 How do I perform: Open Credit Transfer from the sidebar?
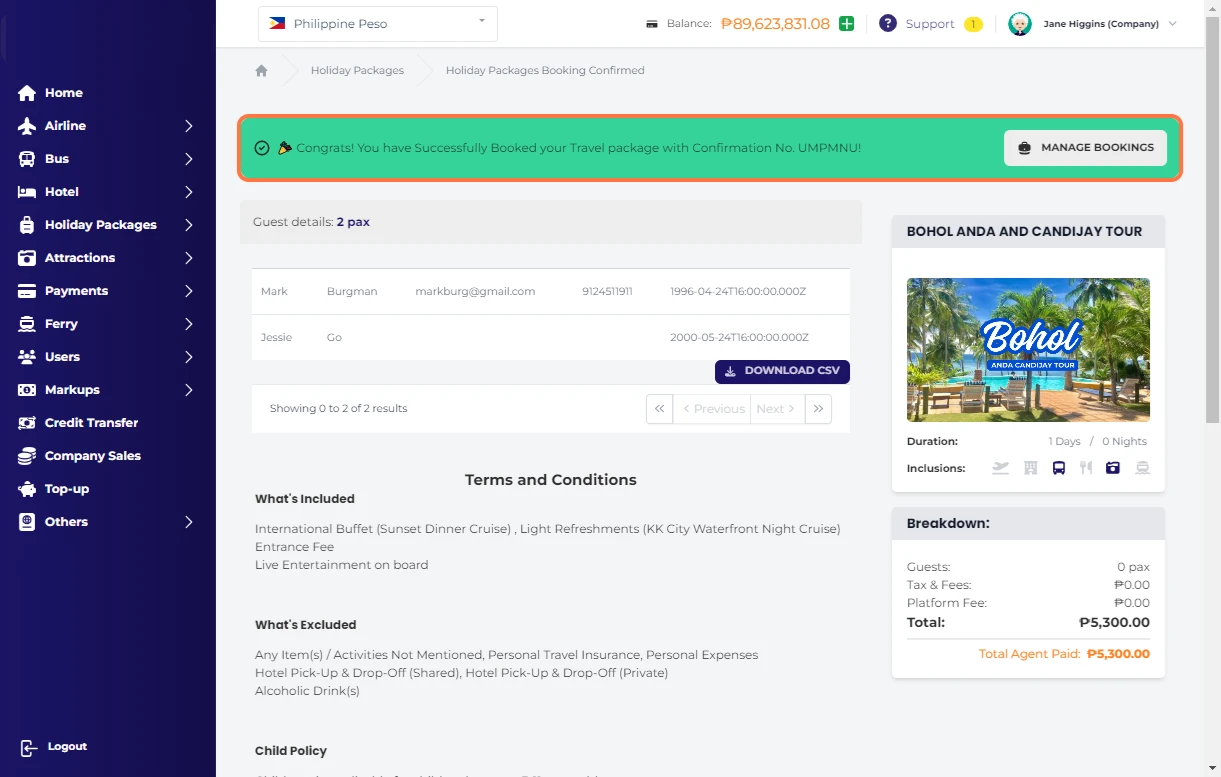tap(91, 423)
